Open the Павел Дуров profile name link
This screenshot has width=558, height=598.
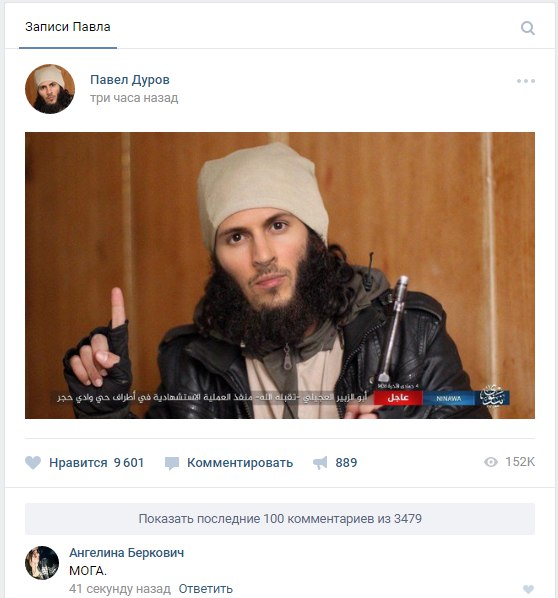130,80
